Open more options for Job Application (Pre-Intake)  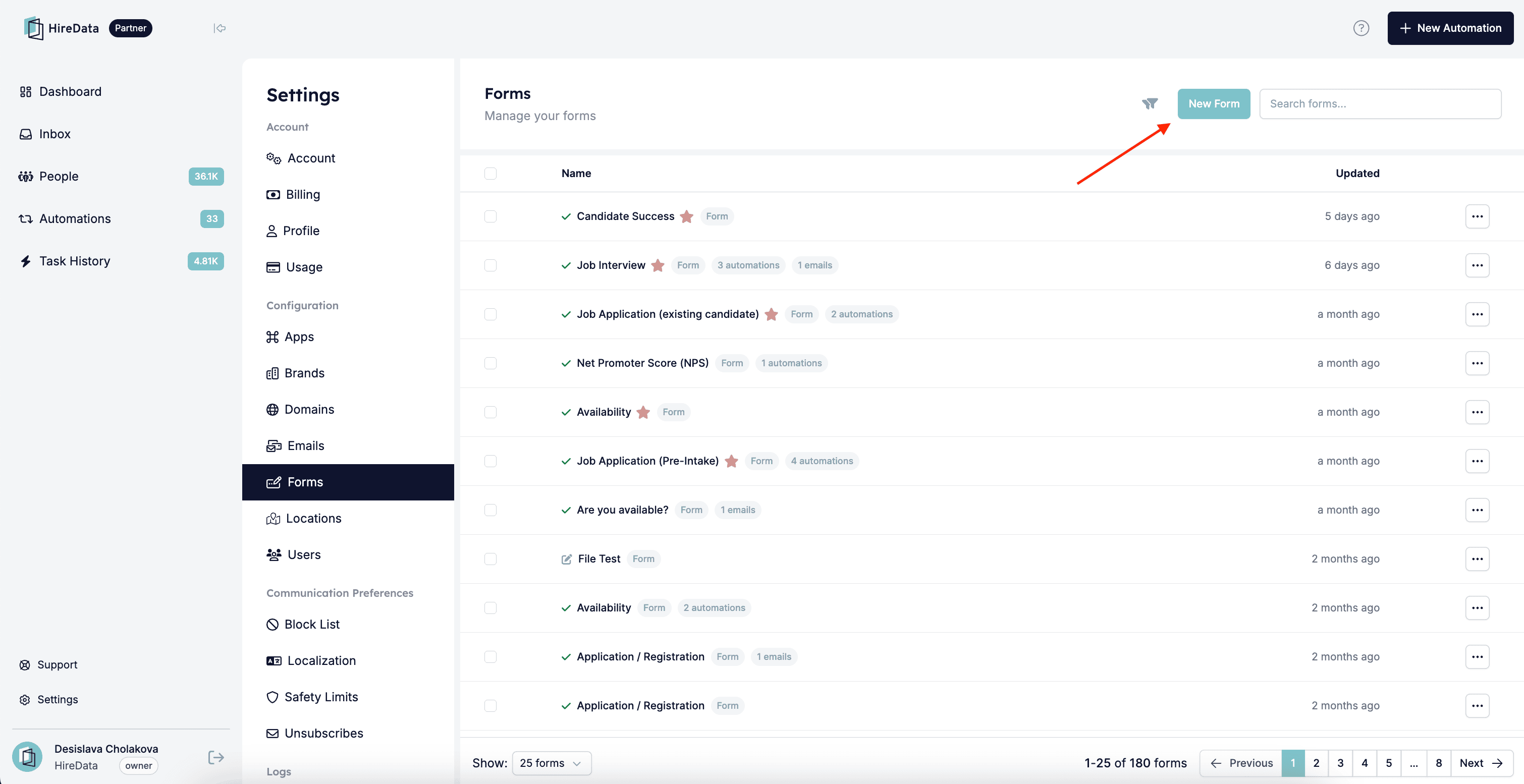coord(1477,461)
